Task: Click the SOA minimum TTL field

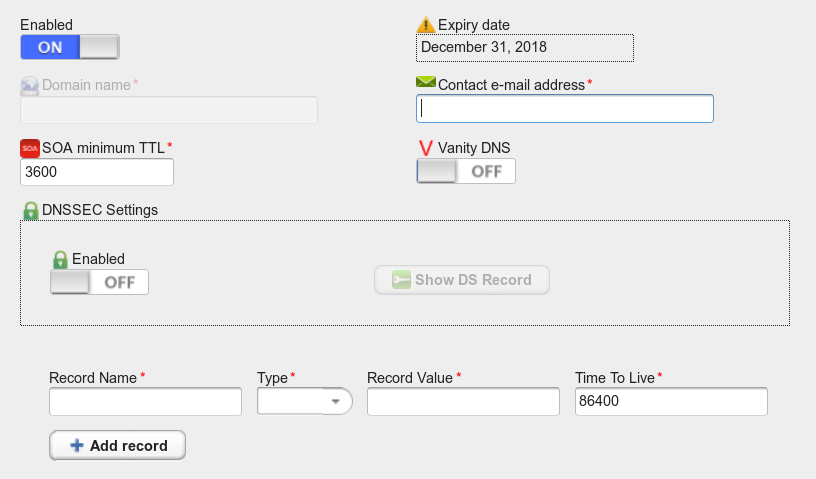Action: click(97, 172)
